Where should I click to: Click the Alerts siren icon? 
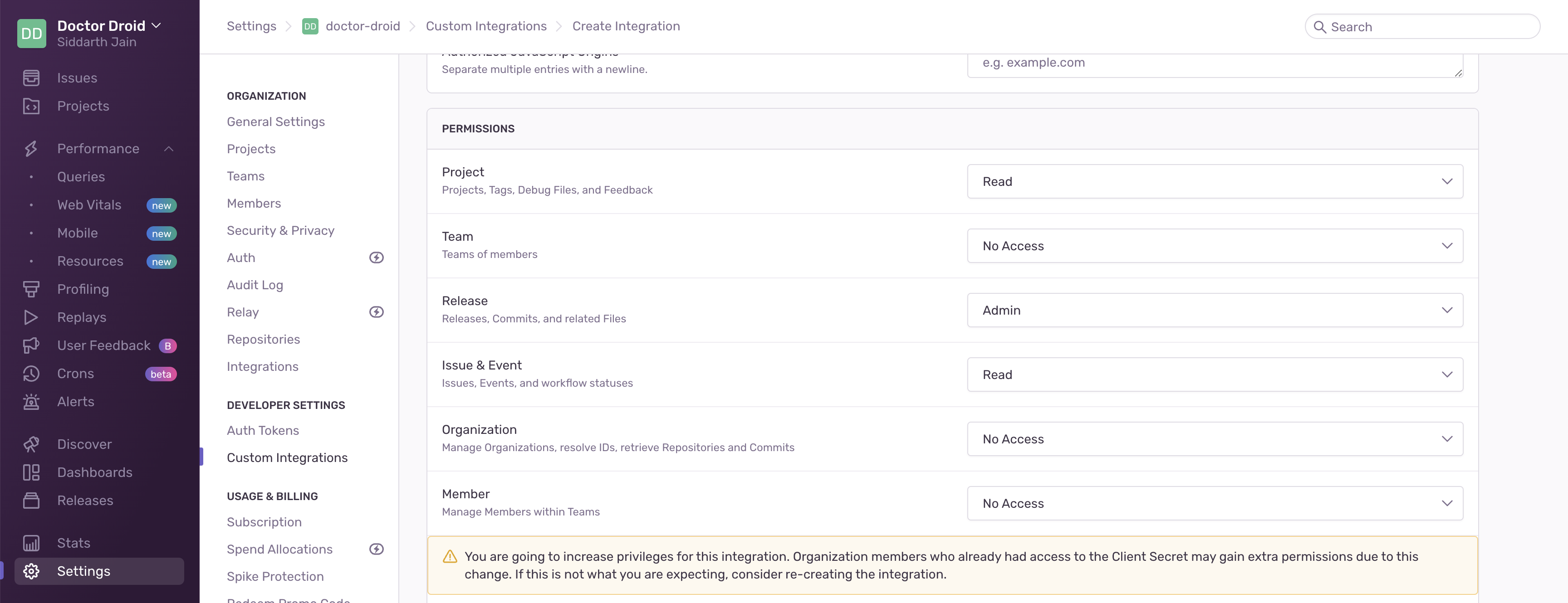coord(31,402)
